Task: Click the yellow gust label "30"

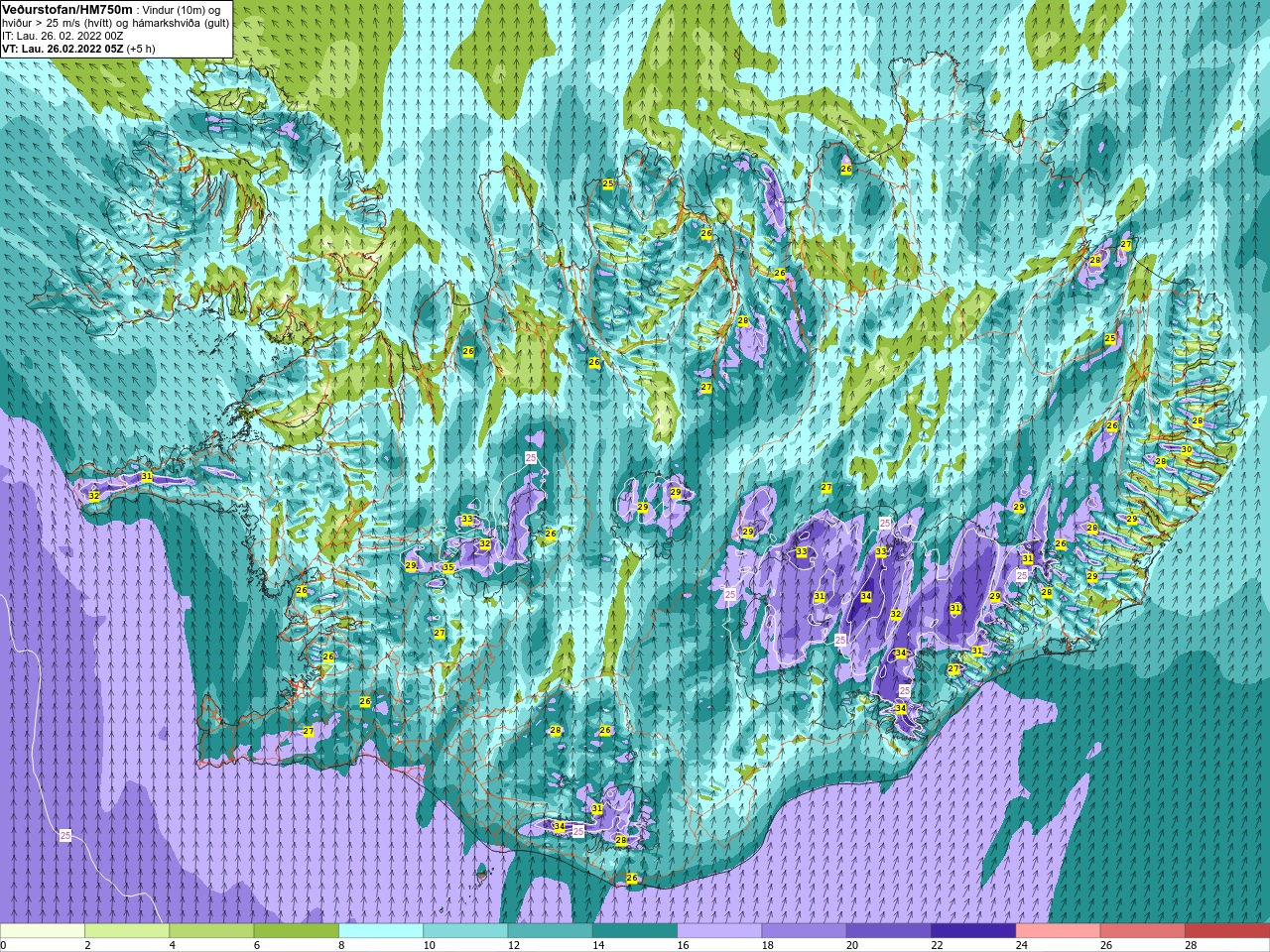Action: tap(1187, 450)
